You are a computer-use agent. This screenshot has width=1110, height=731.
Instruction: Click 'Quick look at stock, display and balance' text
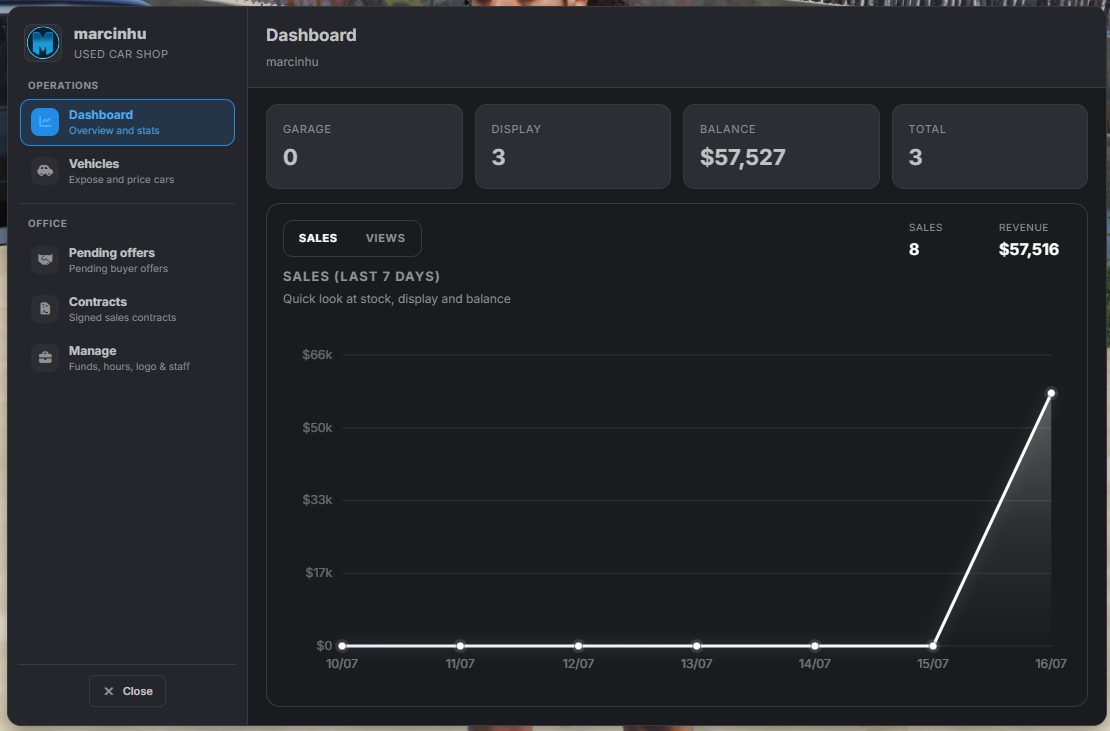(396, 299)
